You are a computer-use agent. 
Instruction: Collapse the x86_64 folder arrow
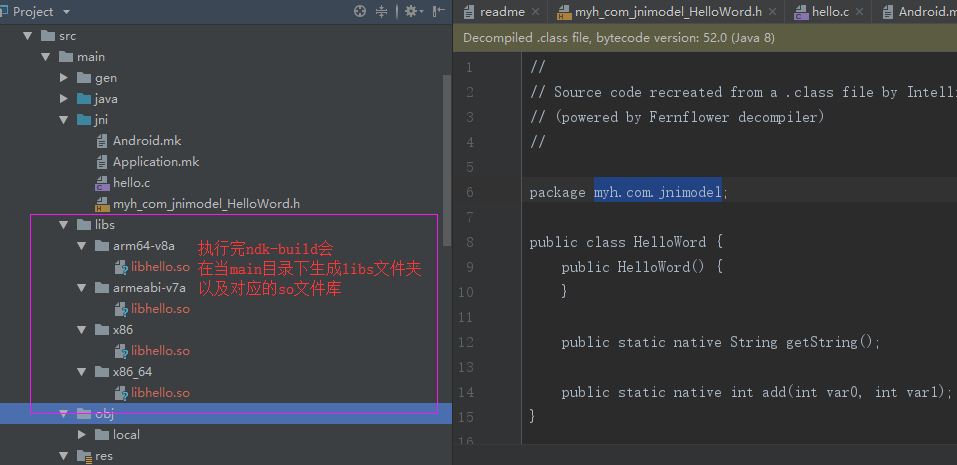82,372
